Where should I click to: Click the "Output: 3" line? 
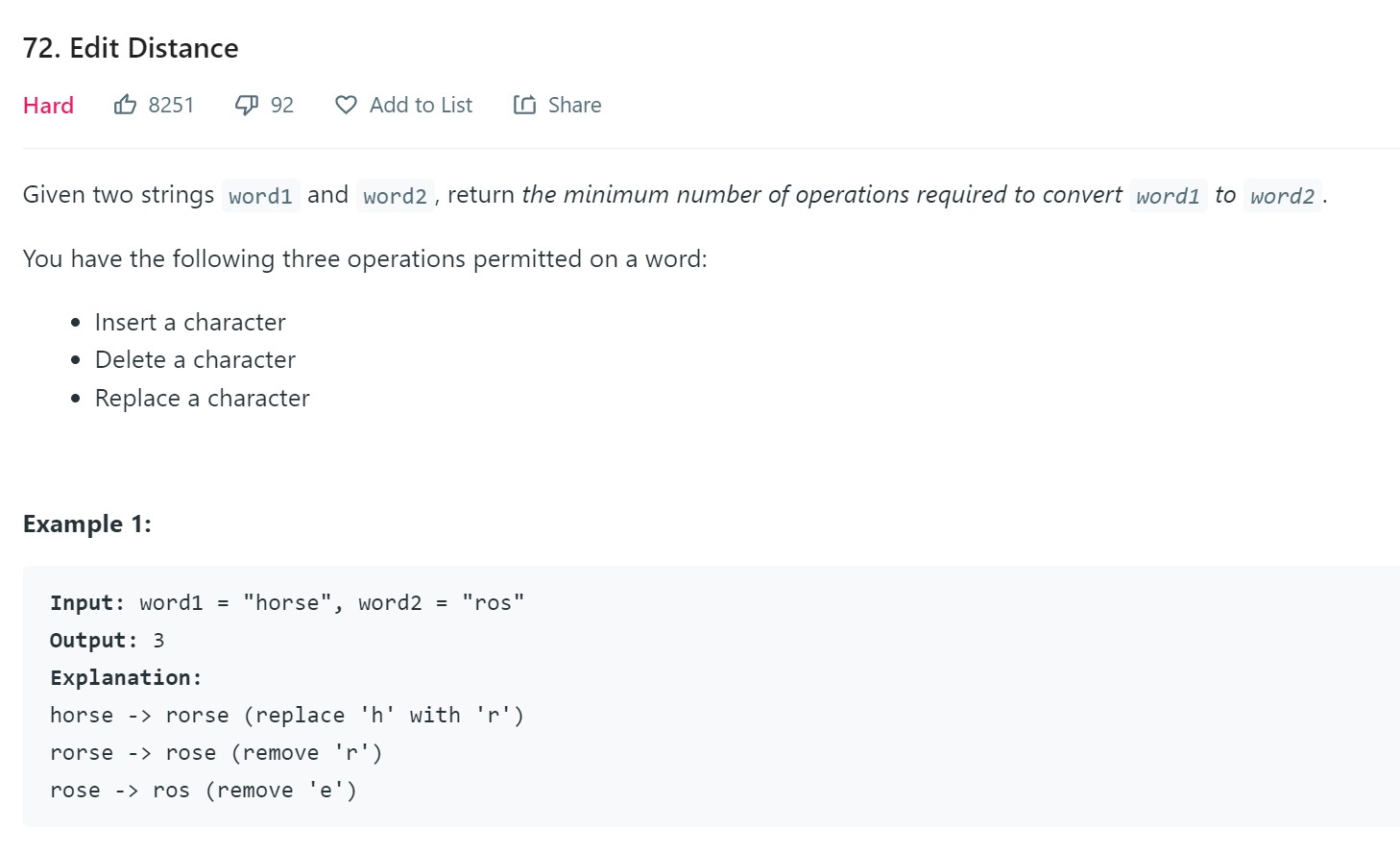(107, 640)
